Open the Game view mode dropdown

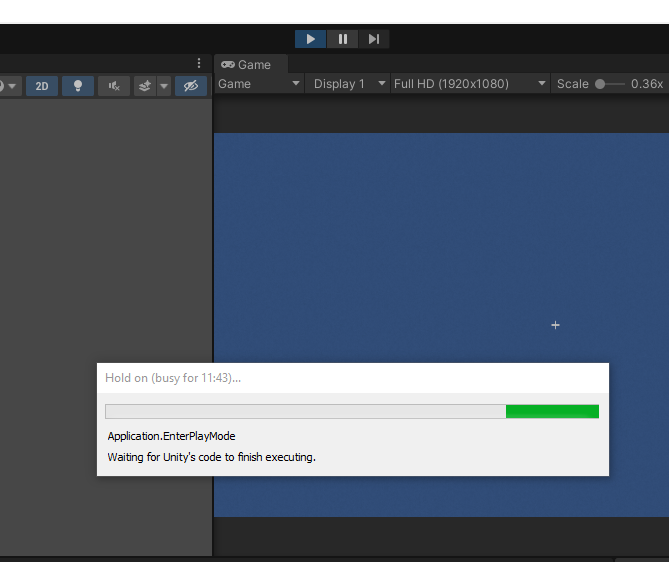(259, 84)
